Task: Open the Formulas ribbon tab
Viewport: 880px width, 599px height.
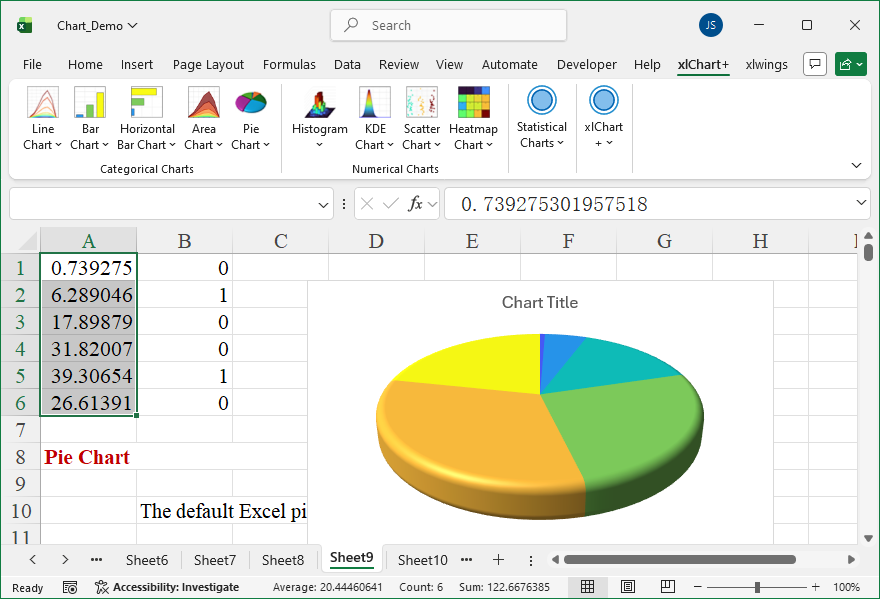Action: coord(289,64)
